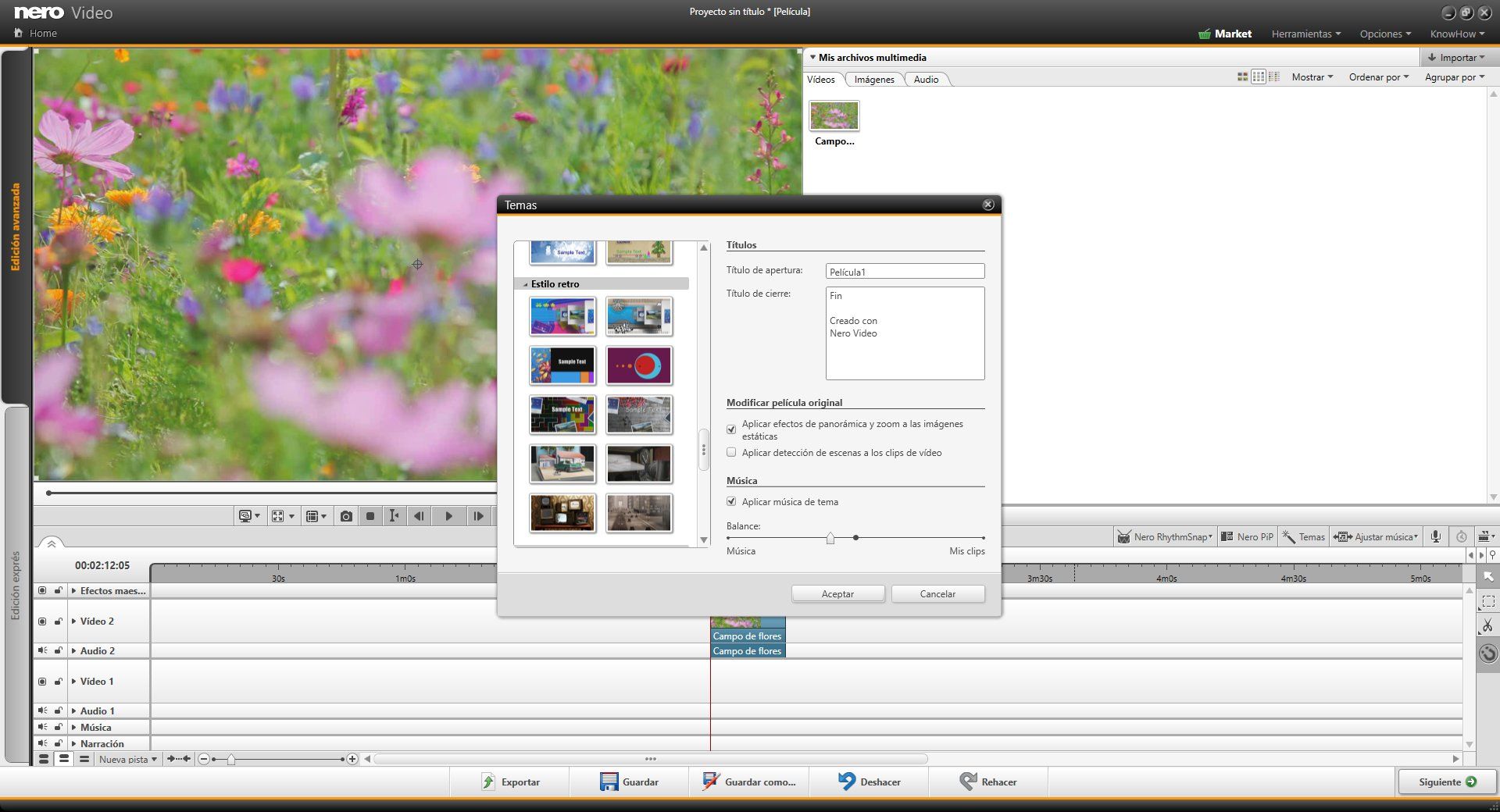
Task: Zoom in timeline with plus icon
Action: [352, 759]
